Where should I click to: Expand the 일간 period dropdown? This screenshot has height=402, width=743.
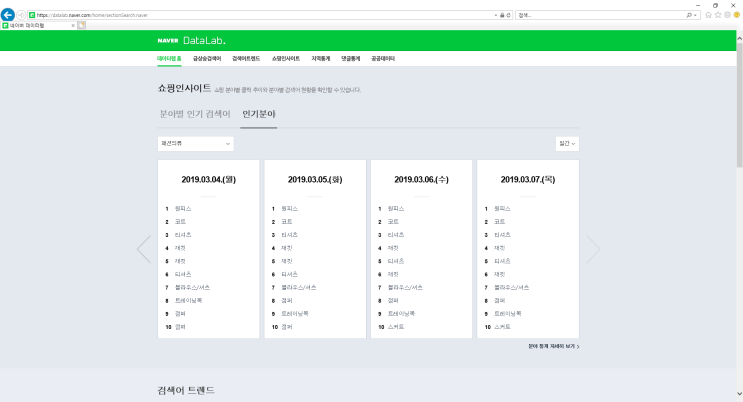click(x=567, y=144)
